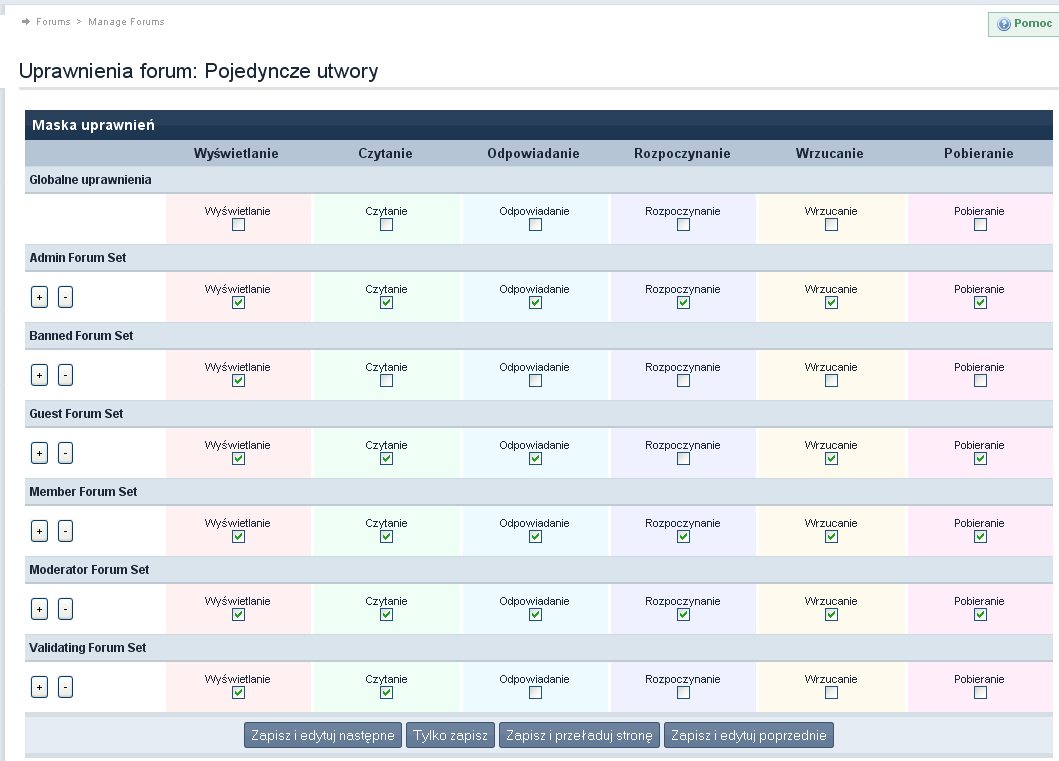
Task: Click 'Tylko zapisz' button
Action: coord(450,736)
